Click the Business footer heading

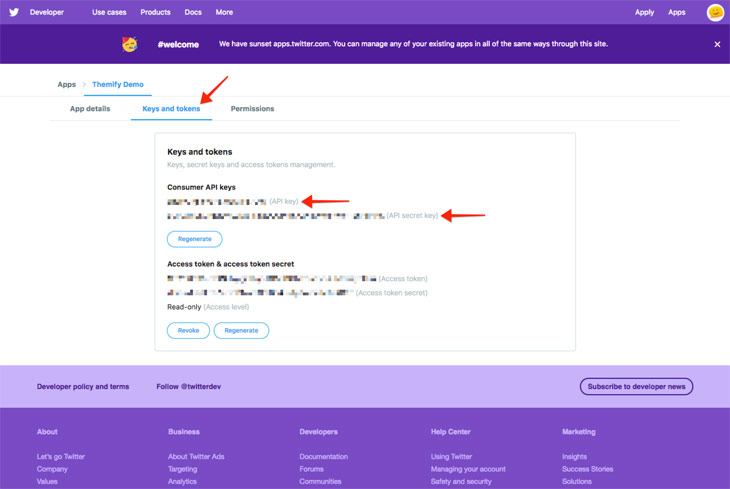[x=184, y=432]
